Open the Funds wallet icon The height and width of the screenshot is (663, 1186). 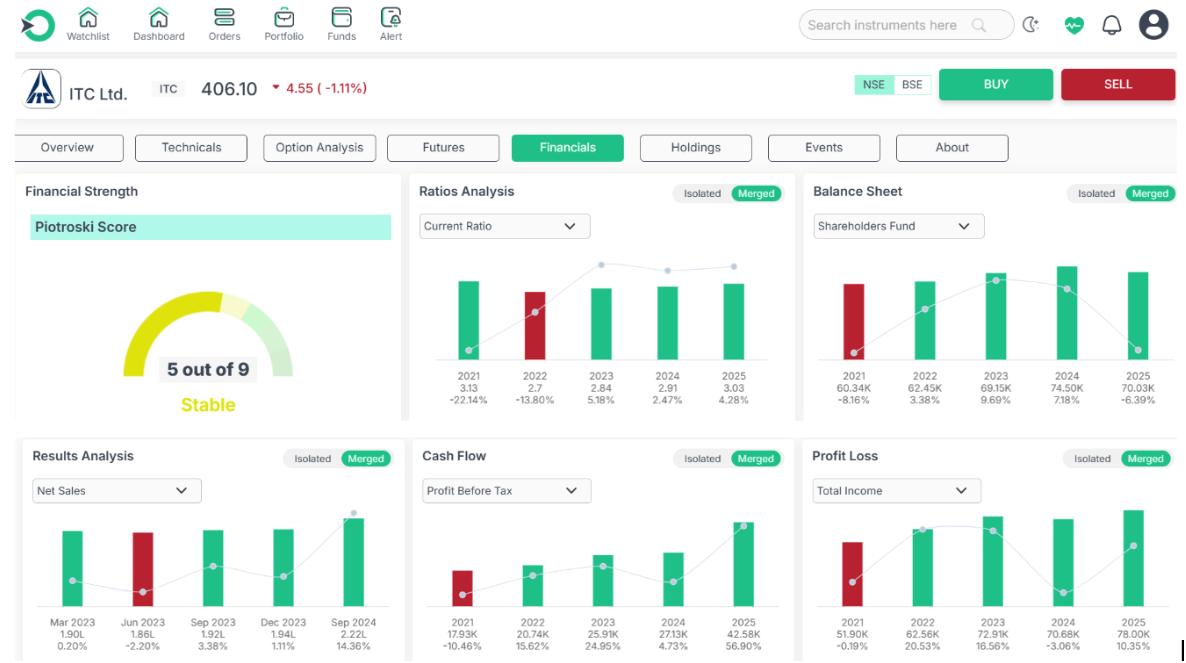(x=341, y=19)
